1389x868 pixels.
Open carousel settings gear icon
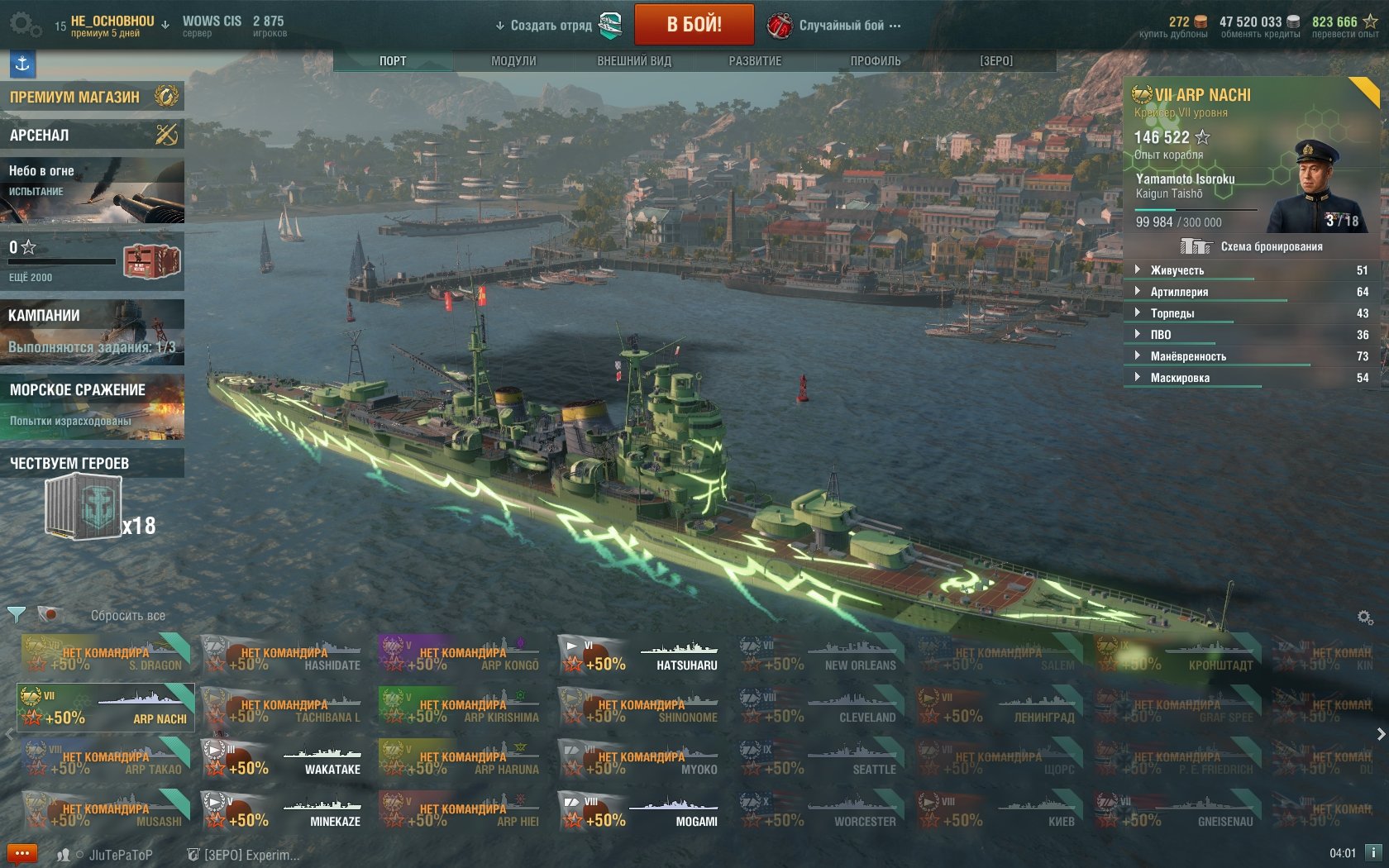click(1365, 618)
